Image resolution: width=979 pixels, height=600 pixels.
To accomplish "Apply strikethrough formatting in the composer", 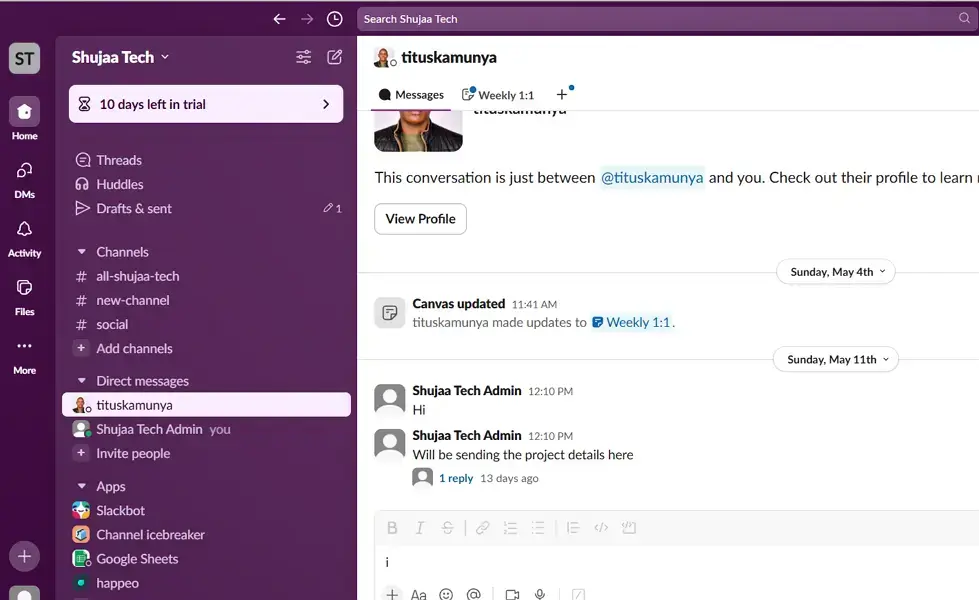I will [448, 528].
